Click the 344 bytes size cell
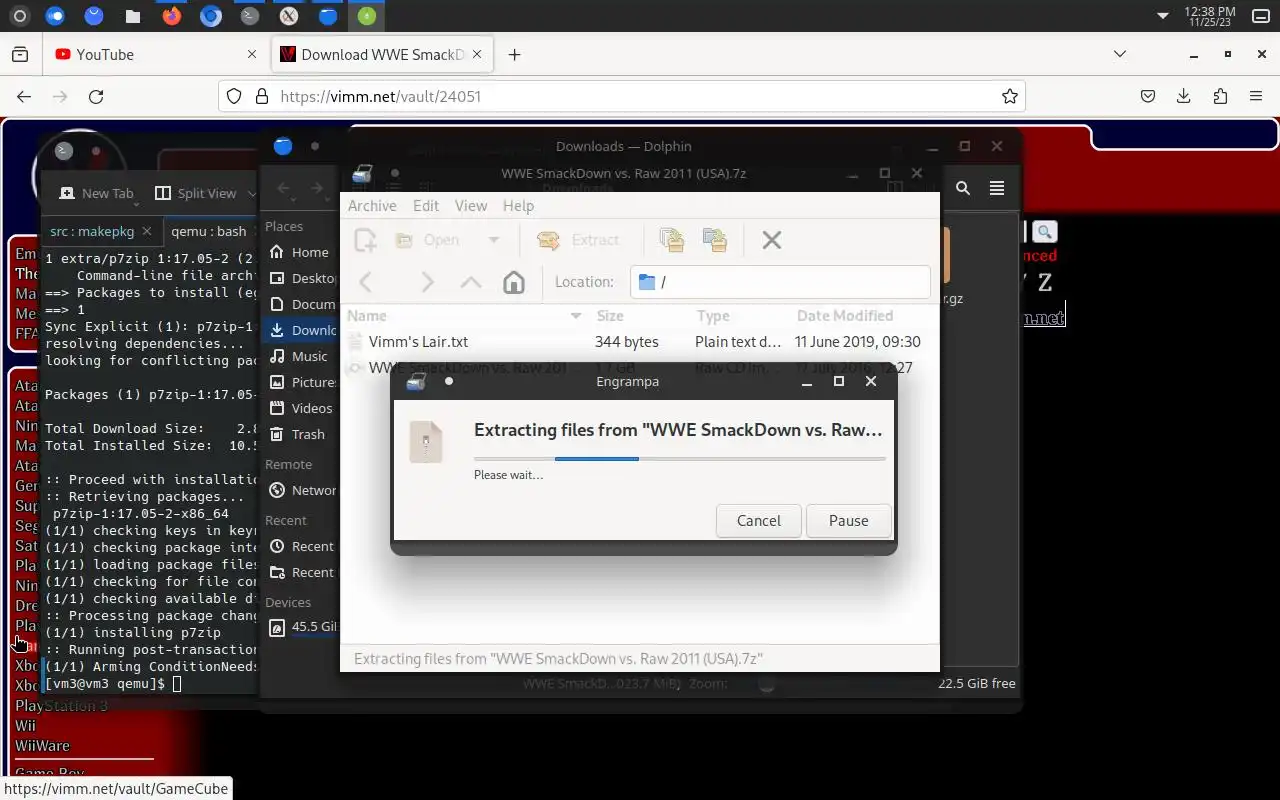 click(x=626, y=342)
